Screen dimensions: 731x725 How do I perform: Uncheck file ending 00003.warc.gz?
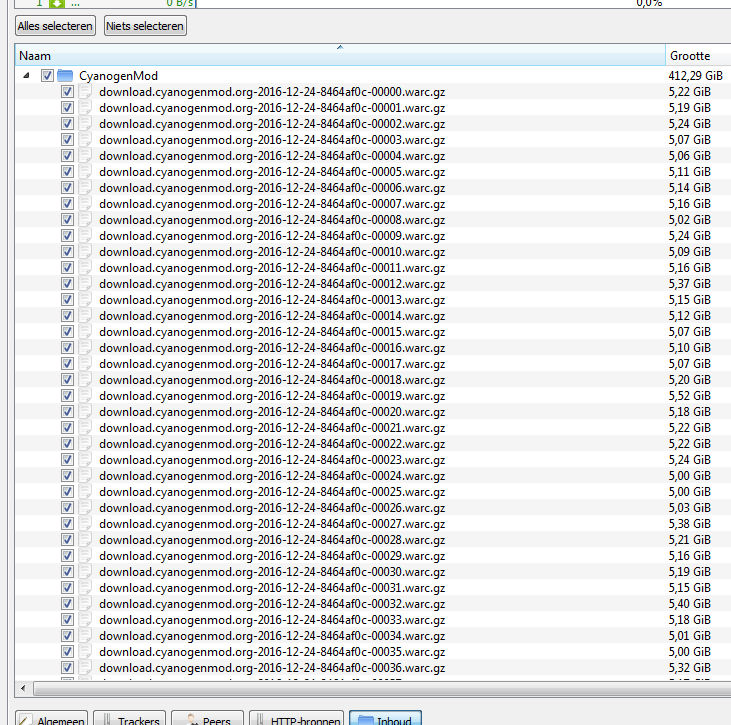click(x=67, y=140)
